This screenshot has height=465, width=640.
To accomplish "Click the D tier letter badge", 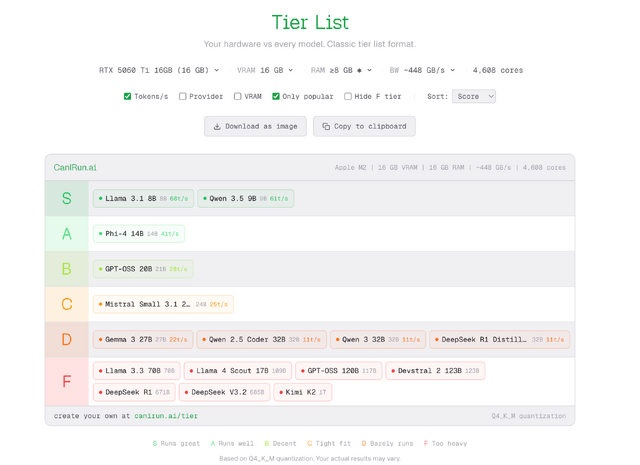I will point(66,339).
